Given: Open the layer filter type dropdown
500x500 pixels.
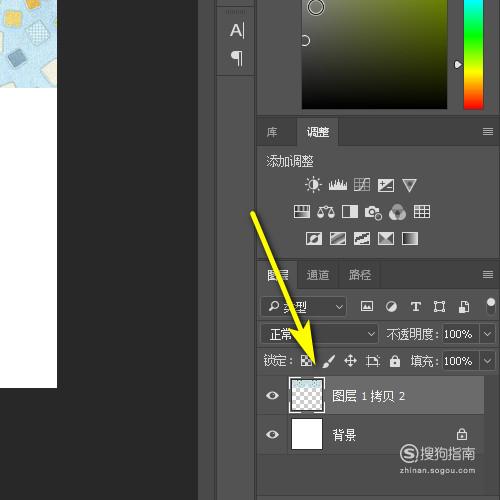Looking at the screenshot, I should 303,306.
